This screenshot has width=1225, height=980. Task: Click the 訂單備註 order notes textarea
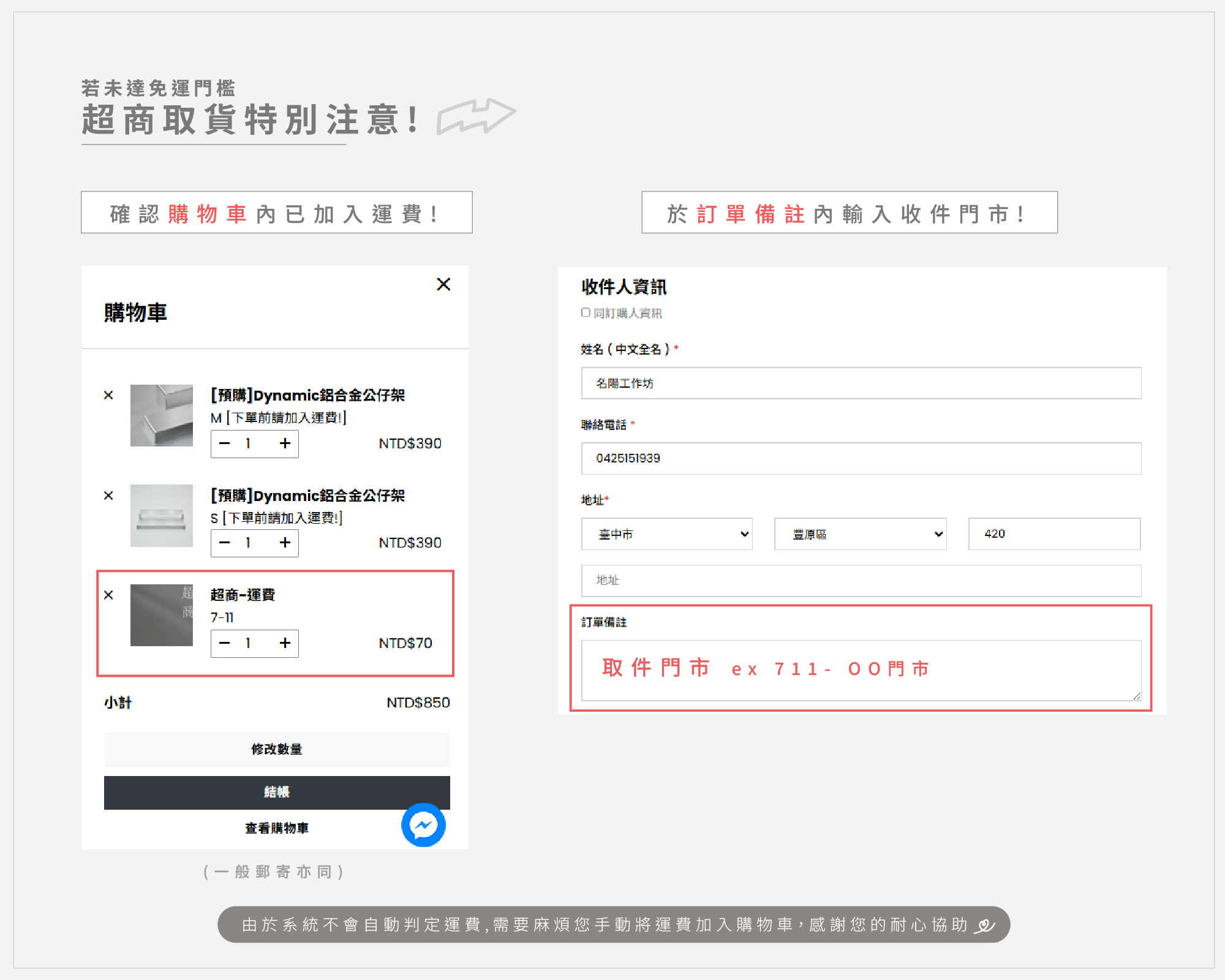tap(861, 670)
